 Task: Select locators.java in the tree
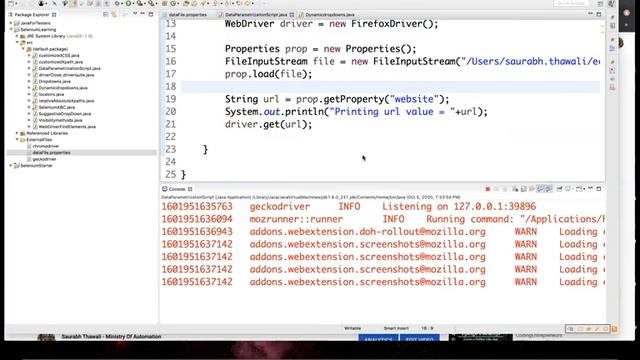tap(51, 94)
